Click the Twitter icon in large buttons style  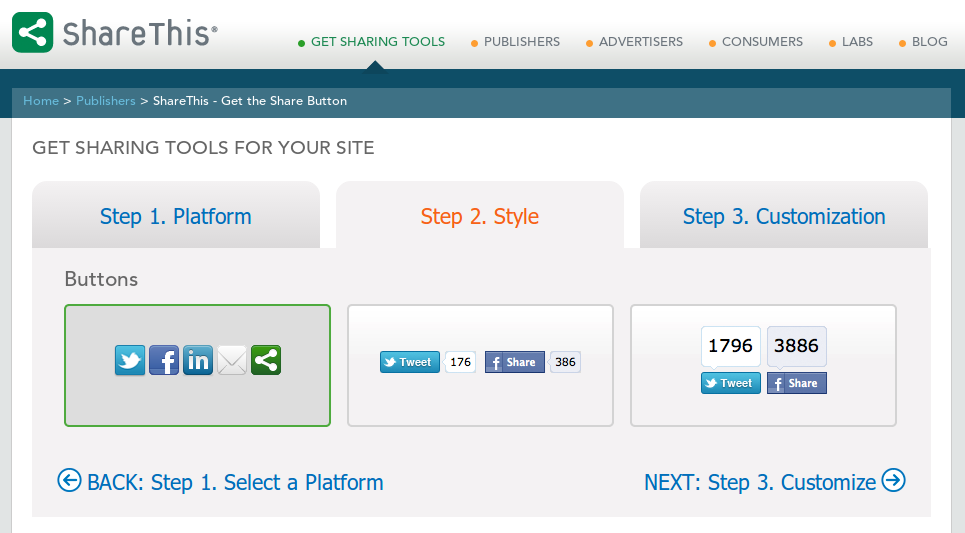tap(130, 360)
